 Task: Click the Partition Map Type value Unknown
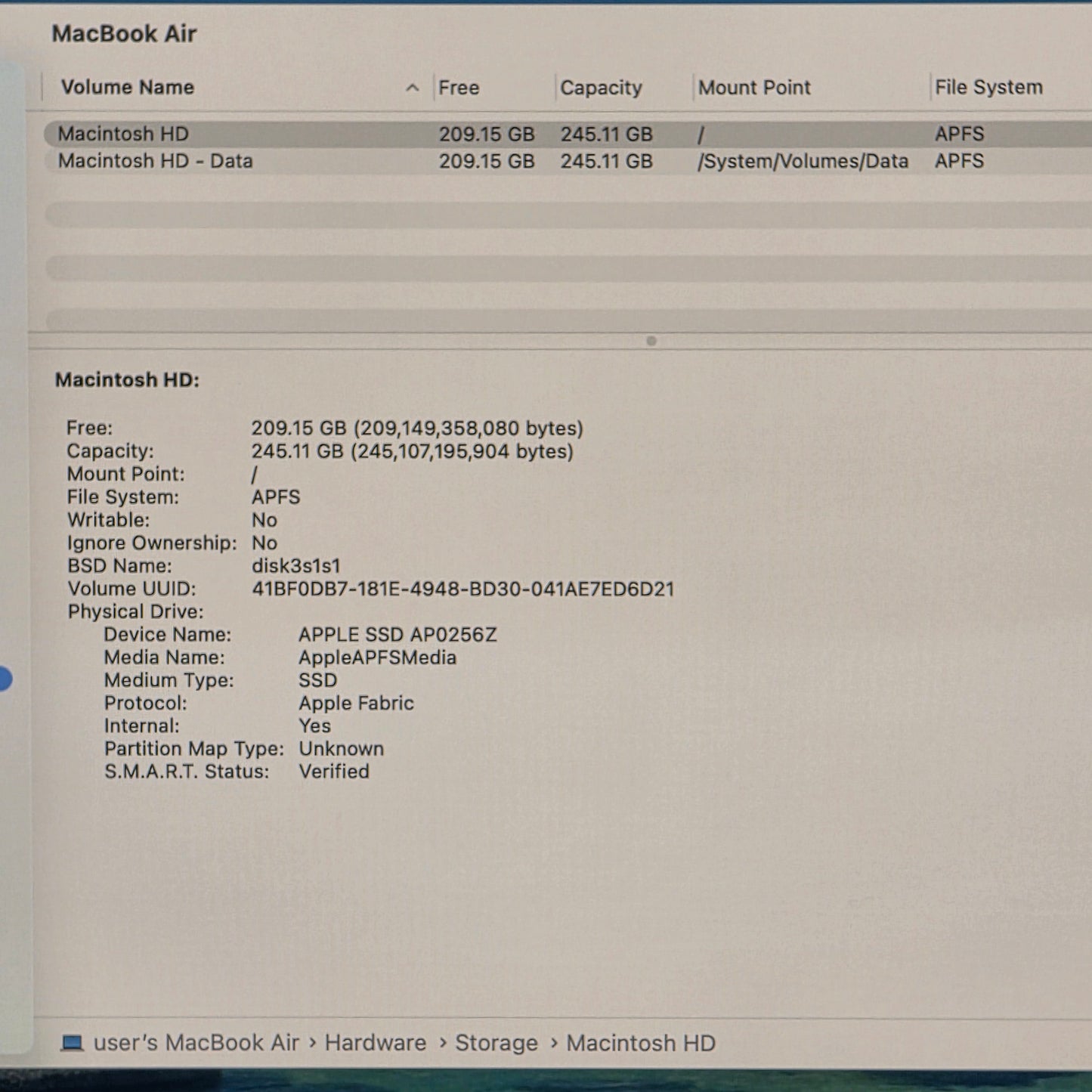342,749
